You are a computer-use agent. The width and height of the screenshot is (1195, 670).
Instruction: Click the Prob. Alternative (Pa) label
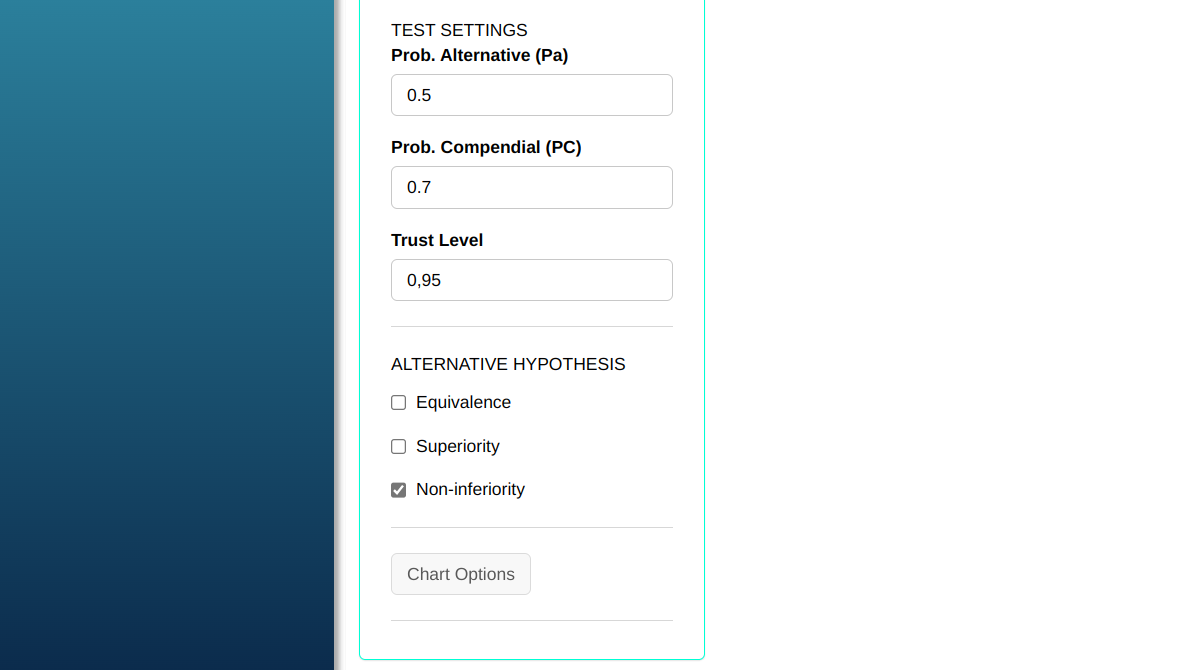479,55
